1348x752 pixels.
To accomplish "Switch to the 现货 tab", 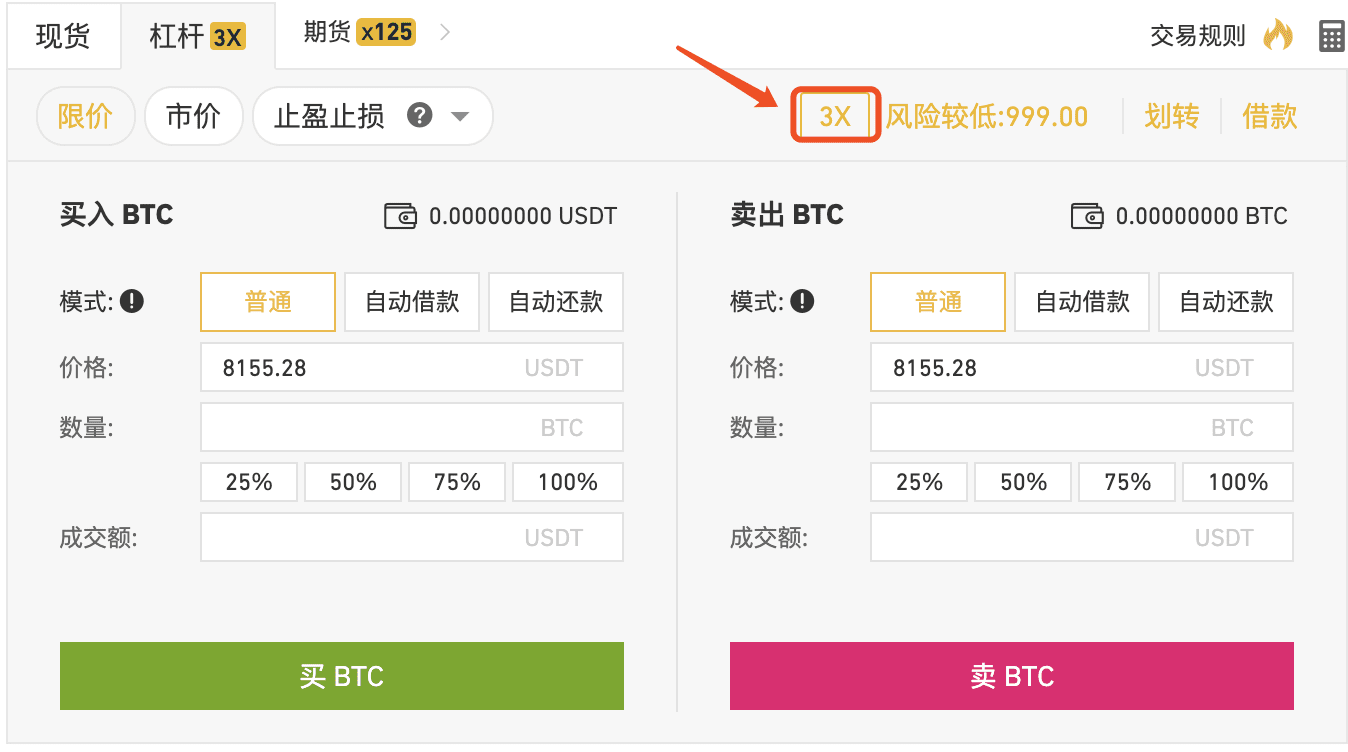I will 63,36.
